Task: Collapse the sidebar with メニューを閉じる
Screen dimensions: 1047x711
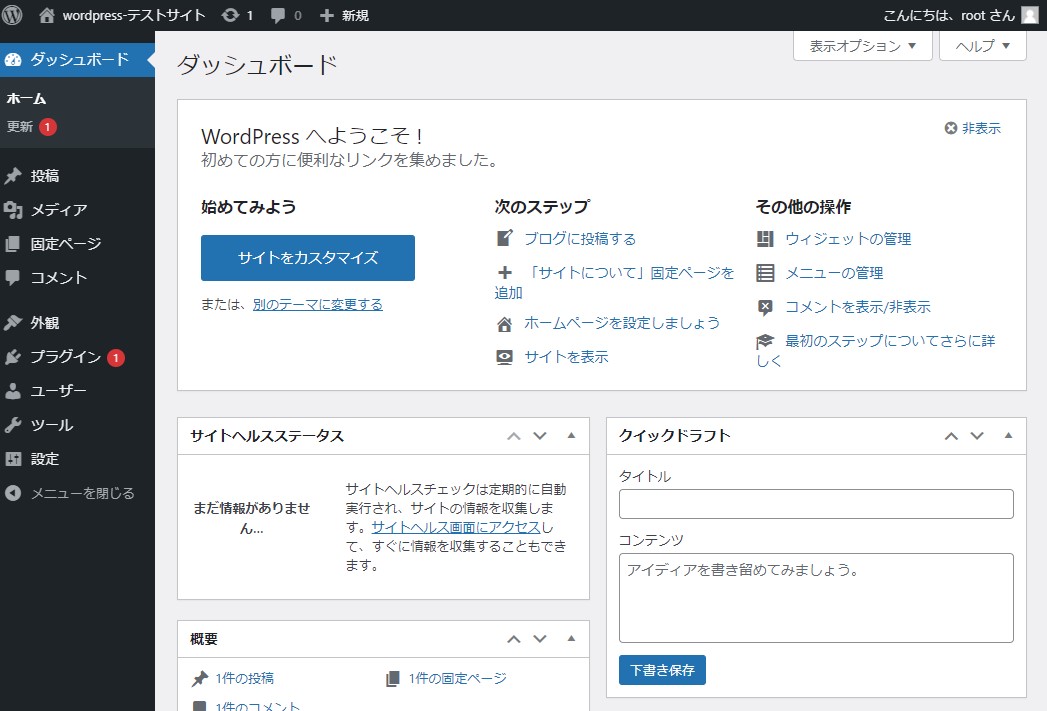Action: (x=82, y=493)
